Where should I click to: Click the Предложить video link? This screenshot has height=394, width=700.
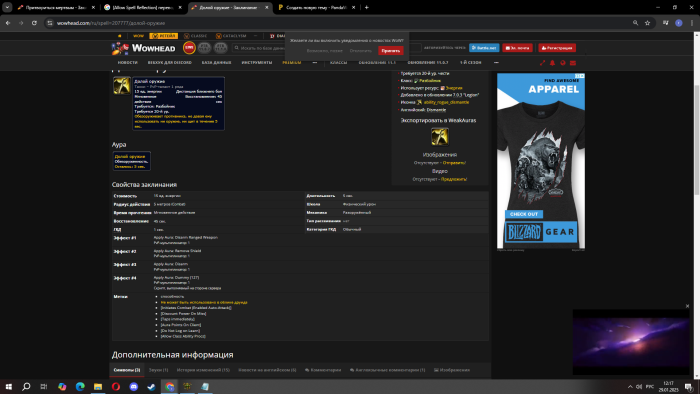pyautogui.click(x=454, y=179)
